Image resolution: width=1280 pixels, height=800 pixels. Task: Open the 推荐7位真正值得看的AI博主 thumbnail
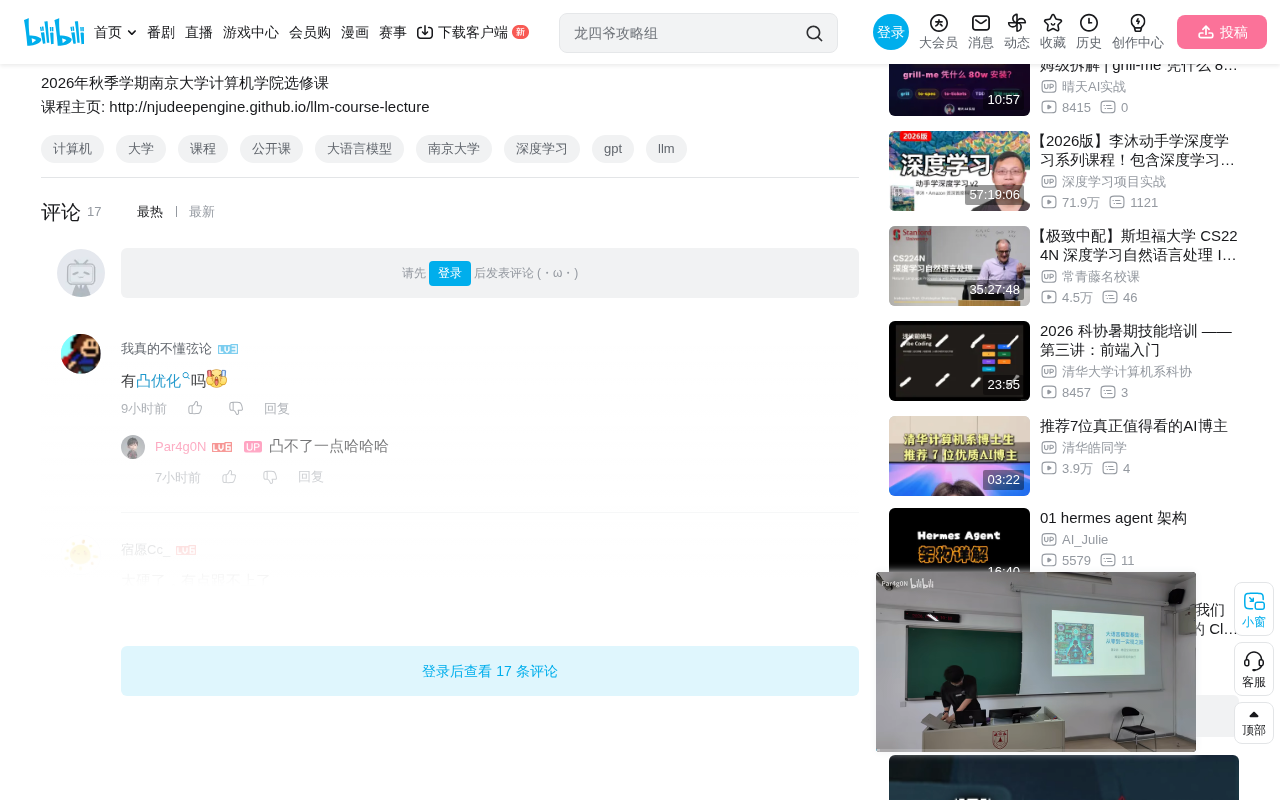(959, 456)
